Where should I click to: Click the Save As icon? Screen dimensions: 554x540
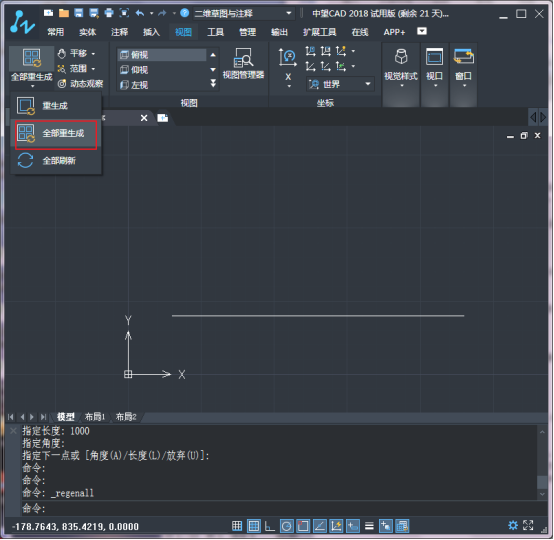[94, 13]
